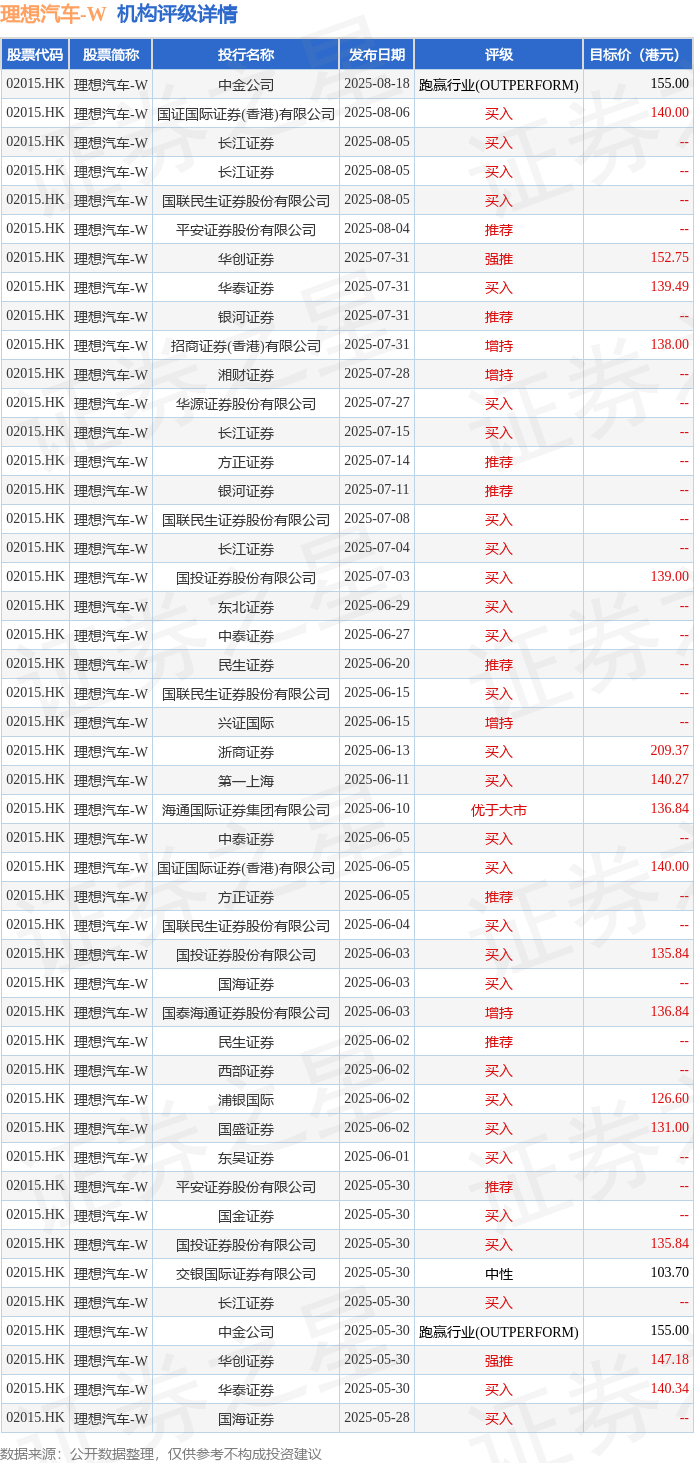Select the 第一上海 cell
The image size is (694, 1463).
pos(246,781)
